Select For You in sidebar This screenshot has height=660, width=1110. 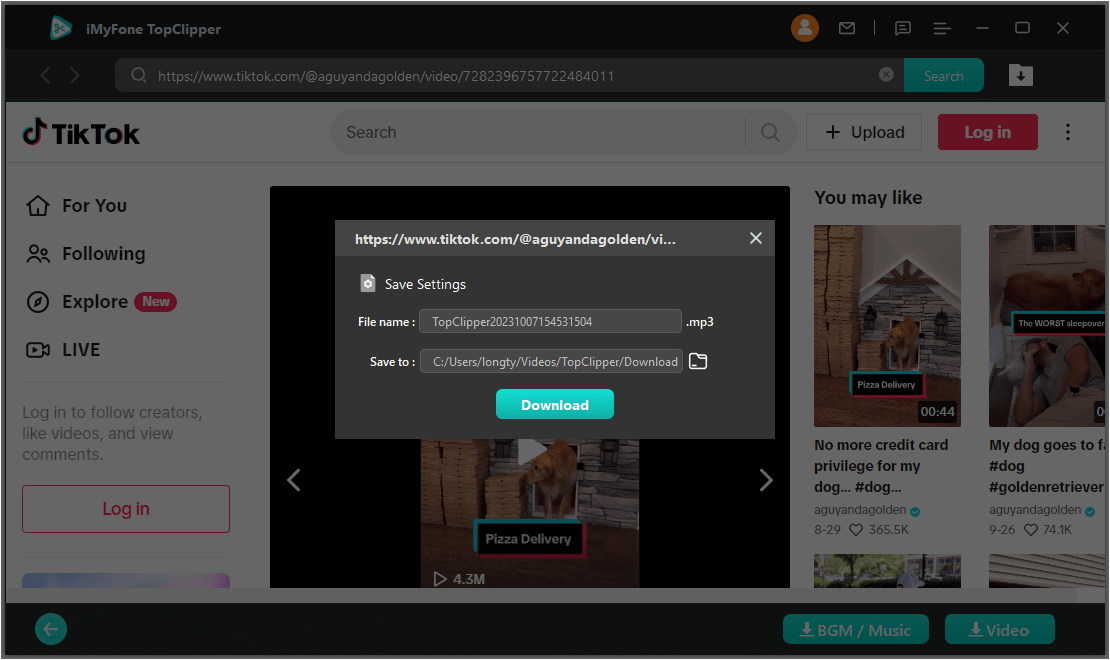point(76,205)
